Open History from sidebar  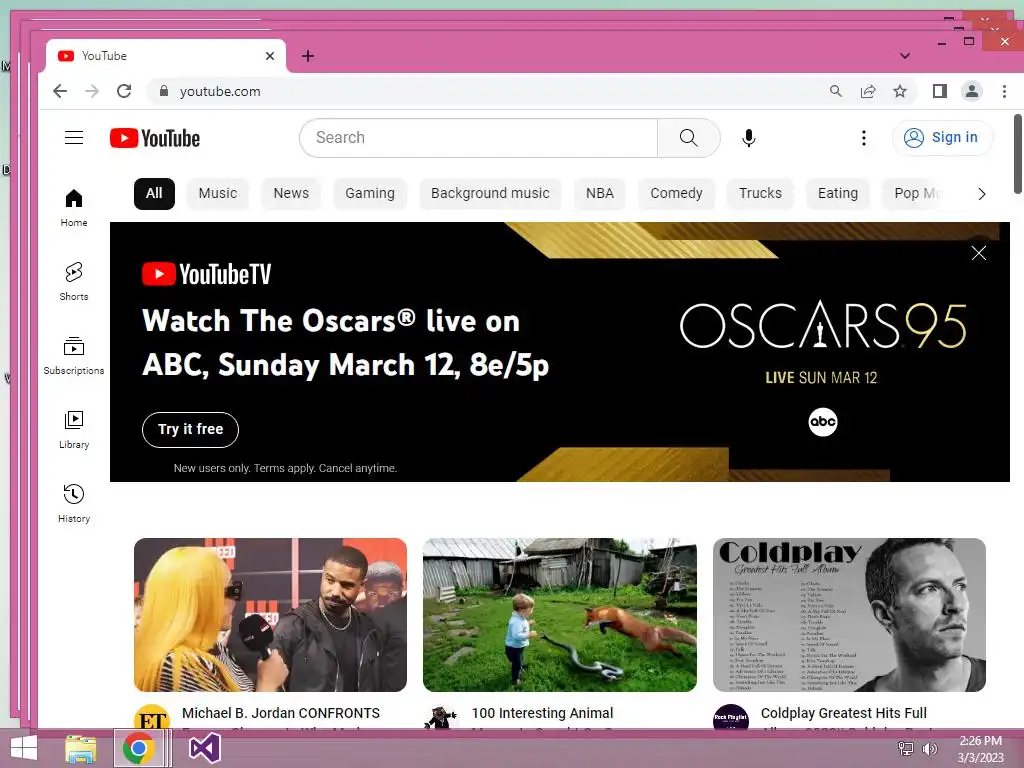tap(74, 504)
